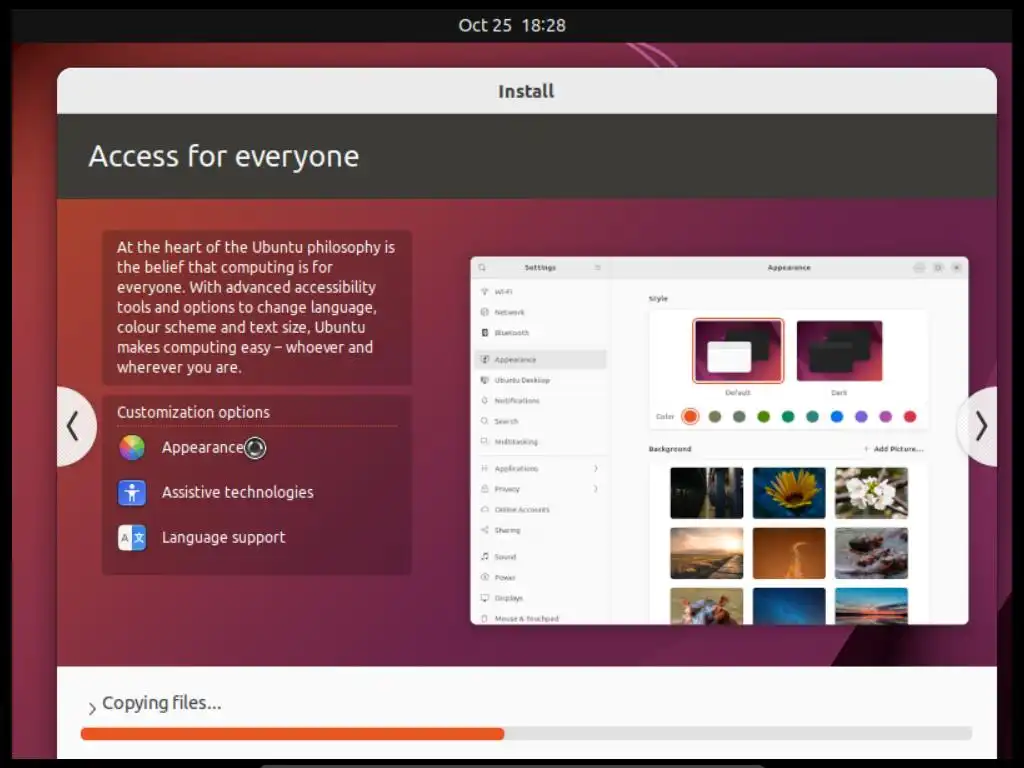The height and width of the screenshot is (768, 1024).
Task: Select Wi-Fi in the Settings preview sidebar
Action: [539, 292]
